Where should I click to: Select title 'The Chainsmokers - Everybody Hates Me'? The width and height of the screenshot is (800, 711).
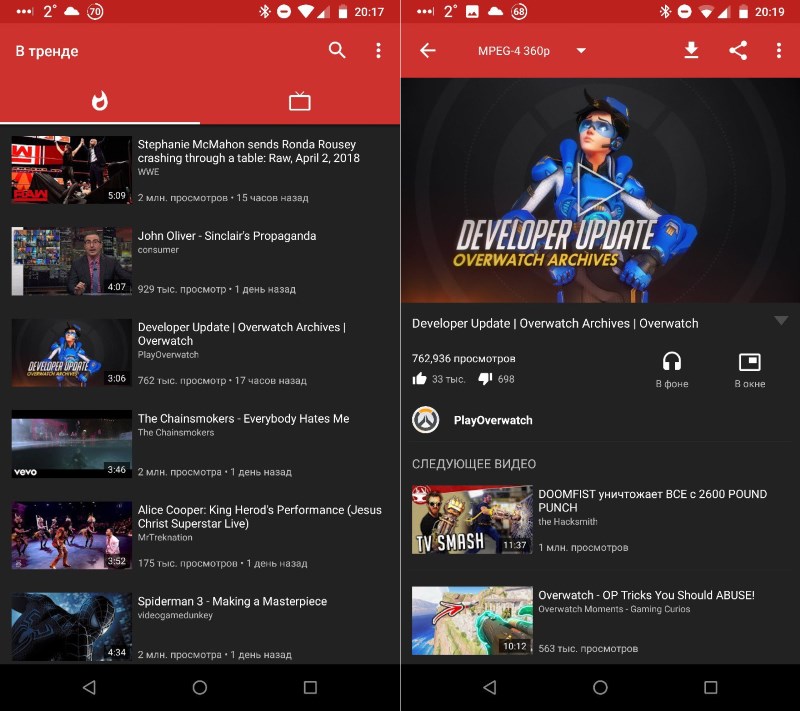point(243,419)
